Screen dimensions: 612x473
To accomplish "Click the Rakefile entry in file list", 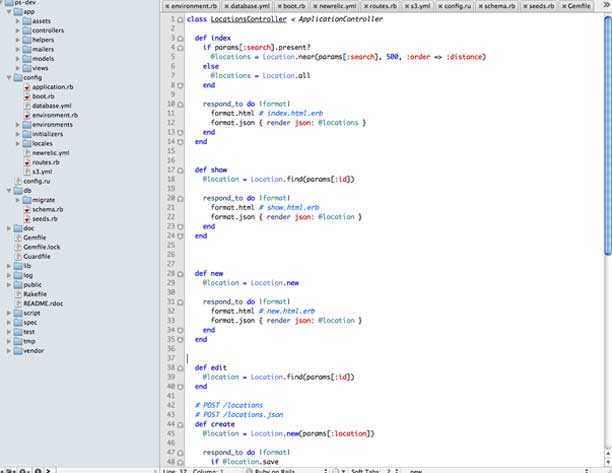I will (x=35, y=294).
